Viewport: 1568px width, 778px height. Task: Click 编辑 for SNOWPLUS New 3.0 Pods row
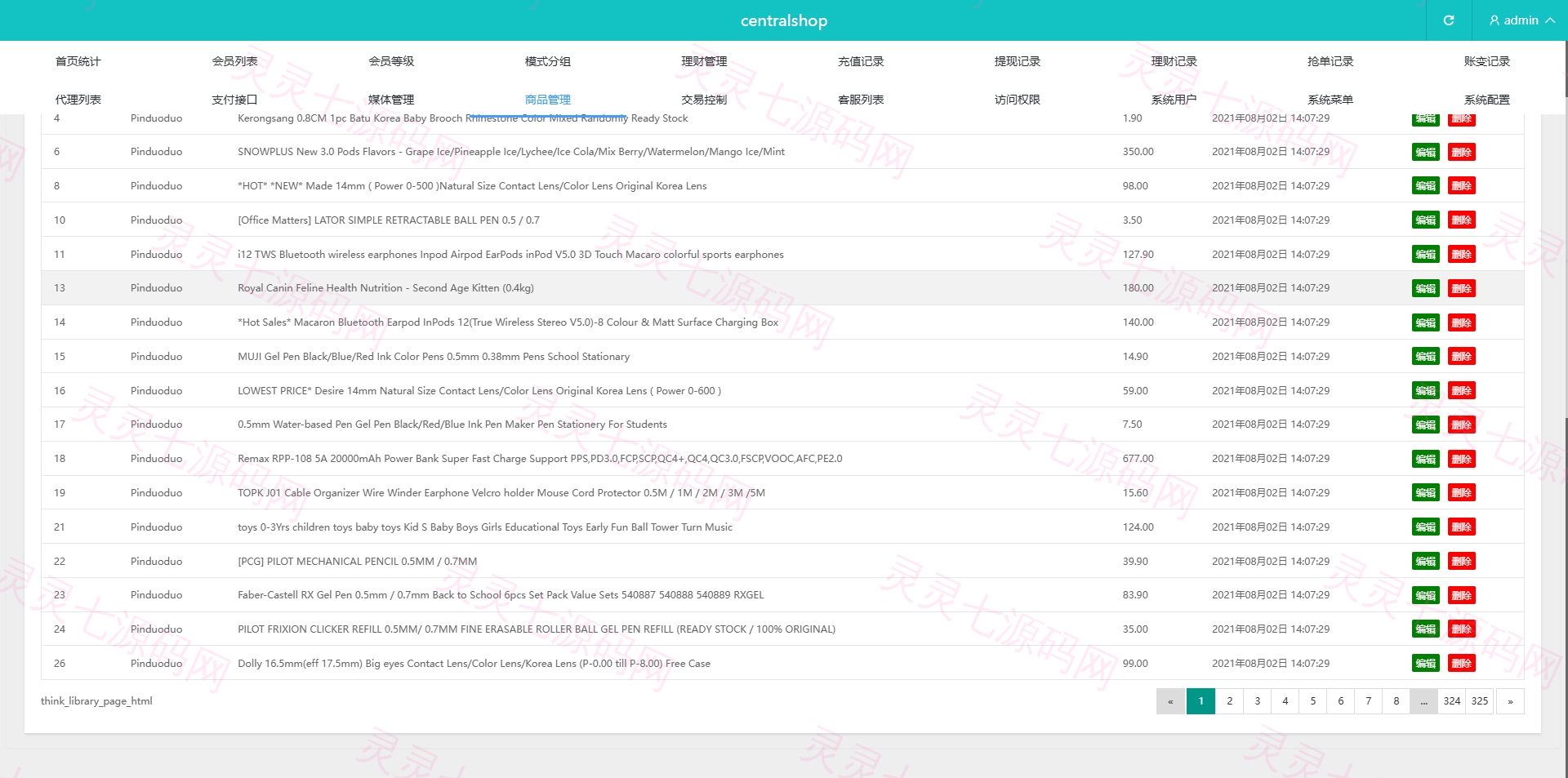click(x=1426, y=152)
